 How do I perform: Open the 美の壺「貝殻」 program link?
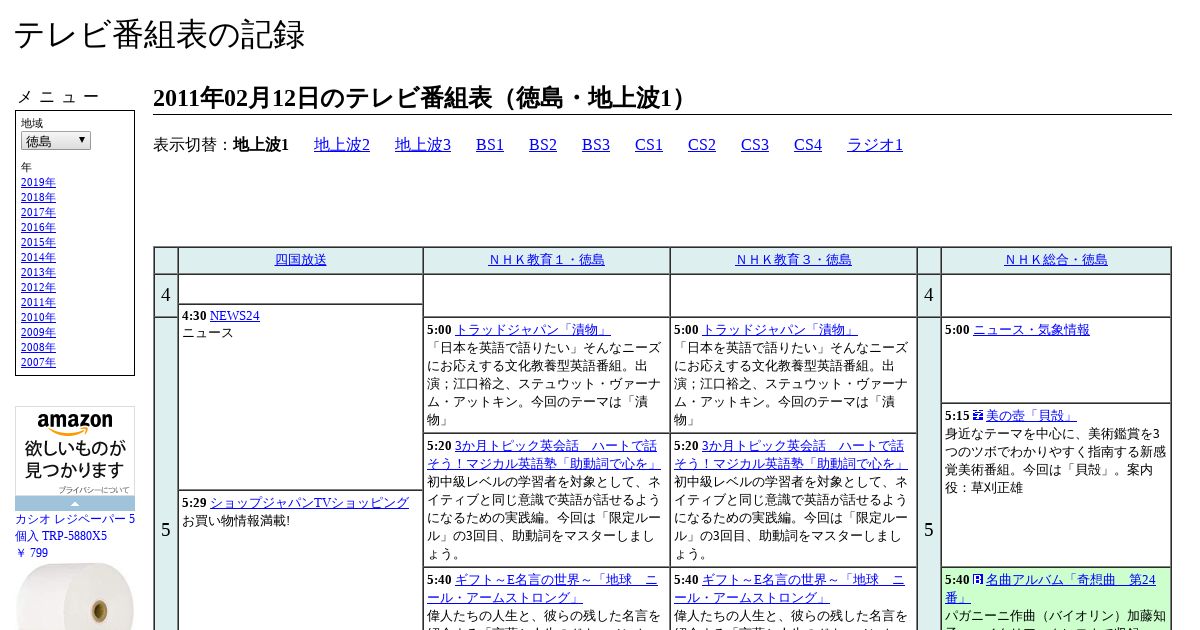(1032, 416)
